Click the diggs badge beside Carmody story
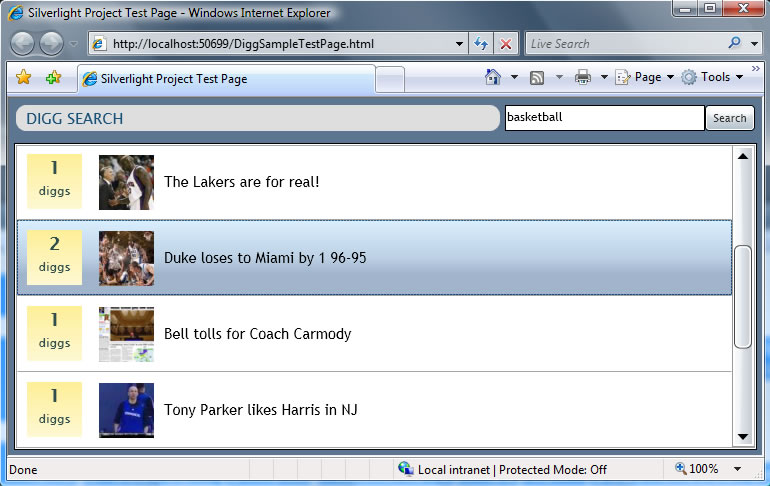Viewport: 770px width, 486px height. pos(55,334)
